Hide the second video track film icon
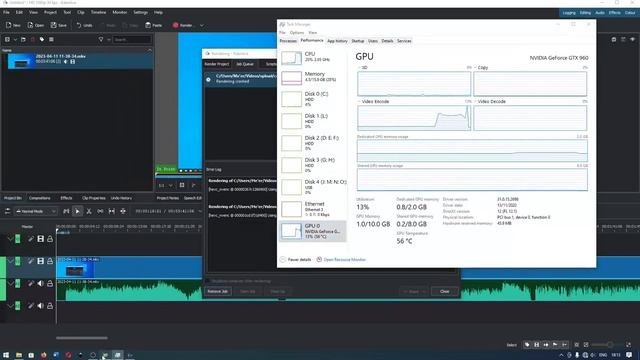Screen dimensions: 640x360 pos(40,261)
